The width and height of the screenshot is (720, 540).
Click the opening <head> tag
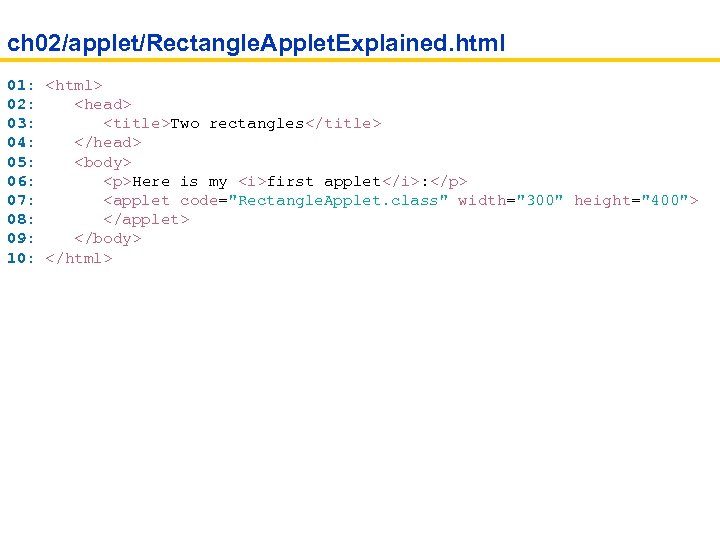[x=103, y=105]
